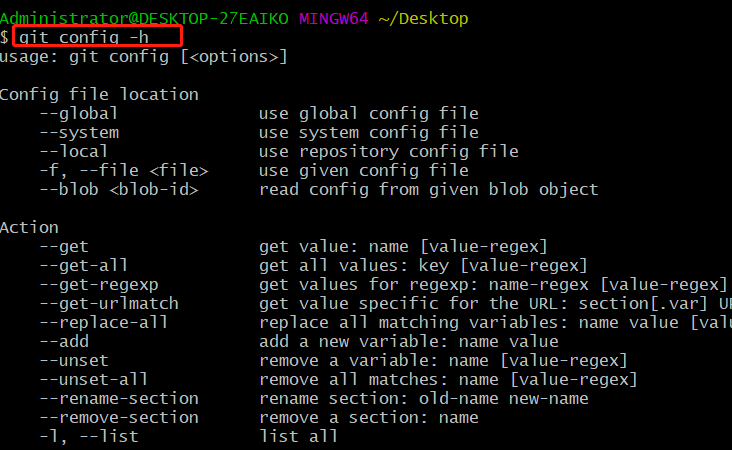Screen dimensions: 732x450
Task: Click the '-f, --file <file>' option
Action: coord(124,170)
